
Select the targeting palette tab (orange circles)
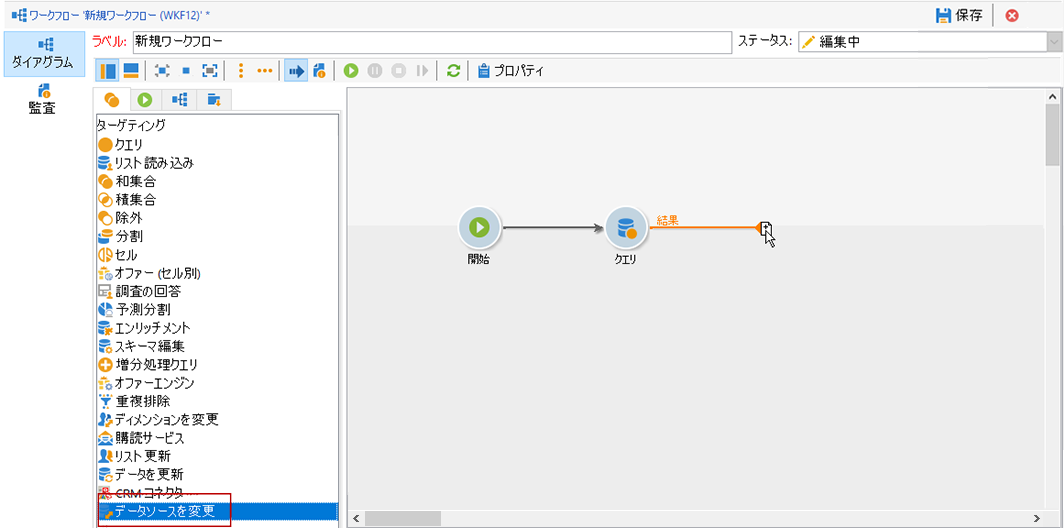[x=112, y=100]
